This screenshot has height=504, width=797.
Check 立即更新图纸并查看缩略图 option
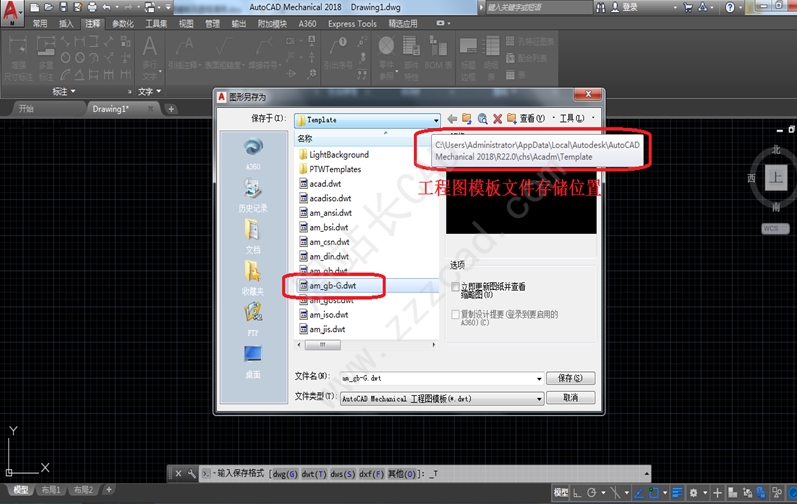coord(455,287)
